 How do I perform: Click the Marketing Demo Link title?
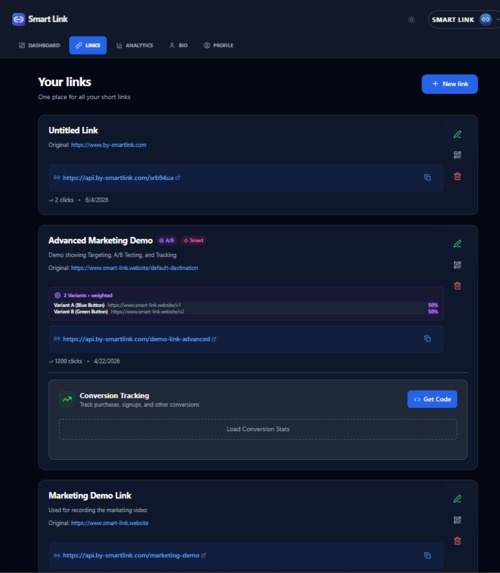(x=90, y=496)
